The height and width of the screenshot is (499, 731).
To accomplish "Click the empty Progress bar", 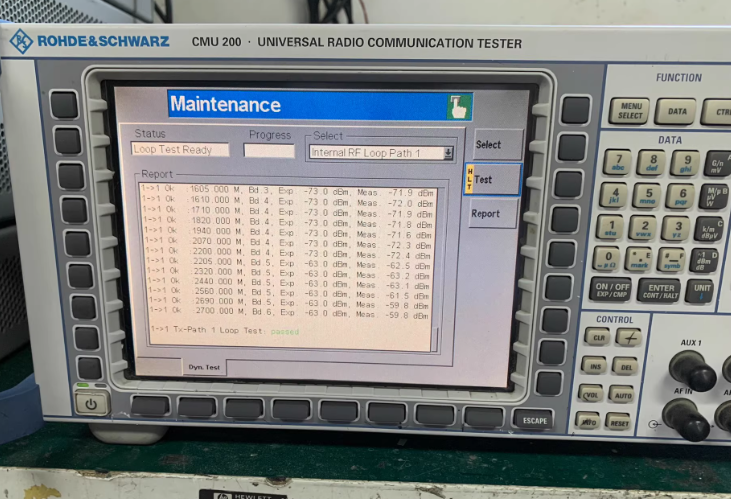I will coord(269,151).
